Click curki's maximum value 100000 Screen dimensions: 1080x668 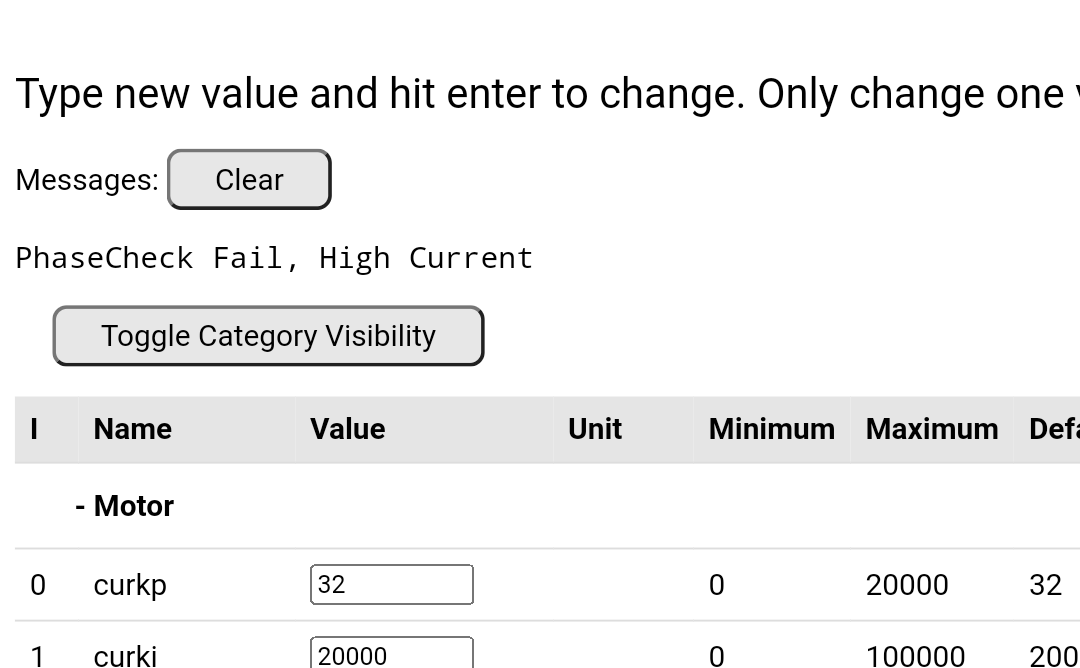(x=915, y=655)
